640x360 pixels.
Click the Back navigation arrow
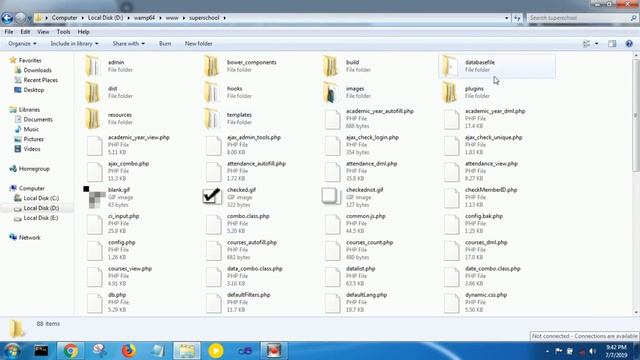tap(7, 18)
